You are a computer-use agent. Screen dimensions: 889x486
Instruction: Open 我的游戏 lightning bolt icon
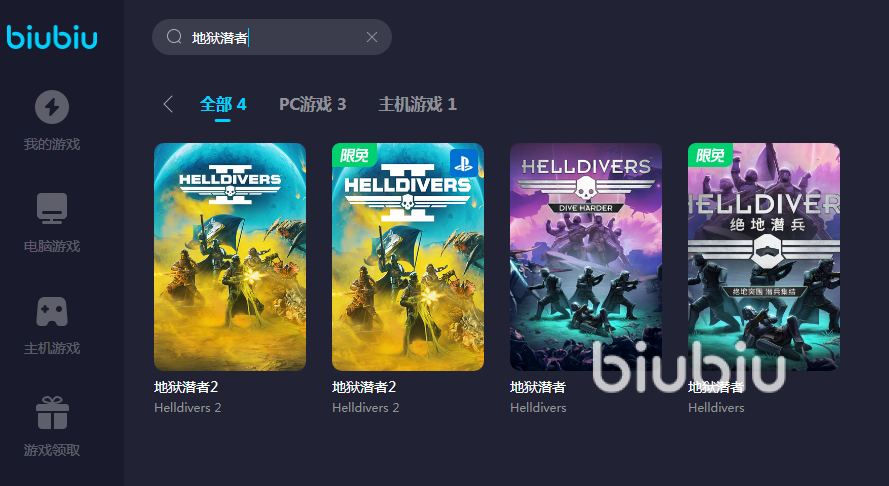tap(52, 107)
